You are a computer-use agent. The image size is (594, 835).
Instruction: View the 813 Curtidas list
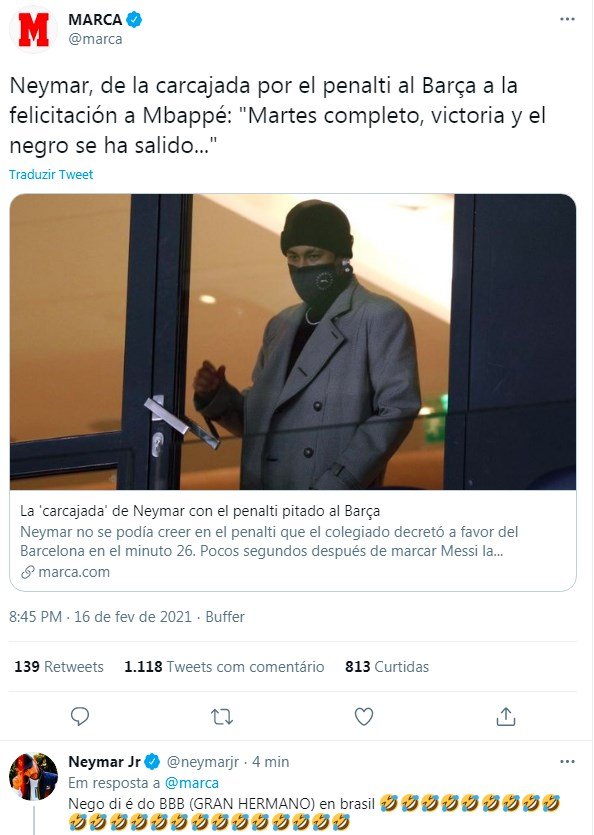coord(387,667)
